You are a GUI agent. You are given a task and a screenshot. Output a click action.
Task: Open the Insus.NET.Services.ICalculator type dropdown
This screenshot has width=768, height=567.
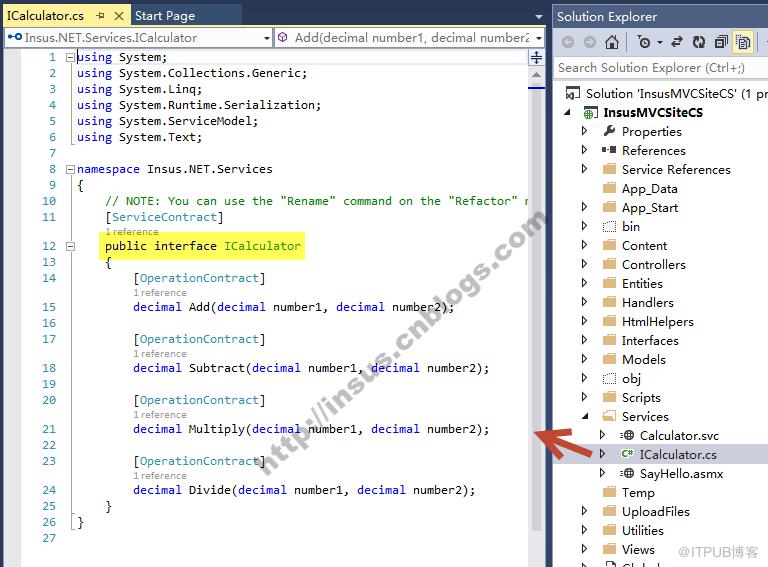[138, 38]
